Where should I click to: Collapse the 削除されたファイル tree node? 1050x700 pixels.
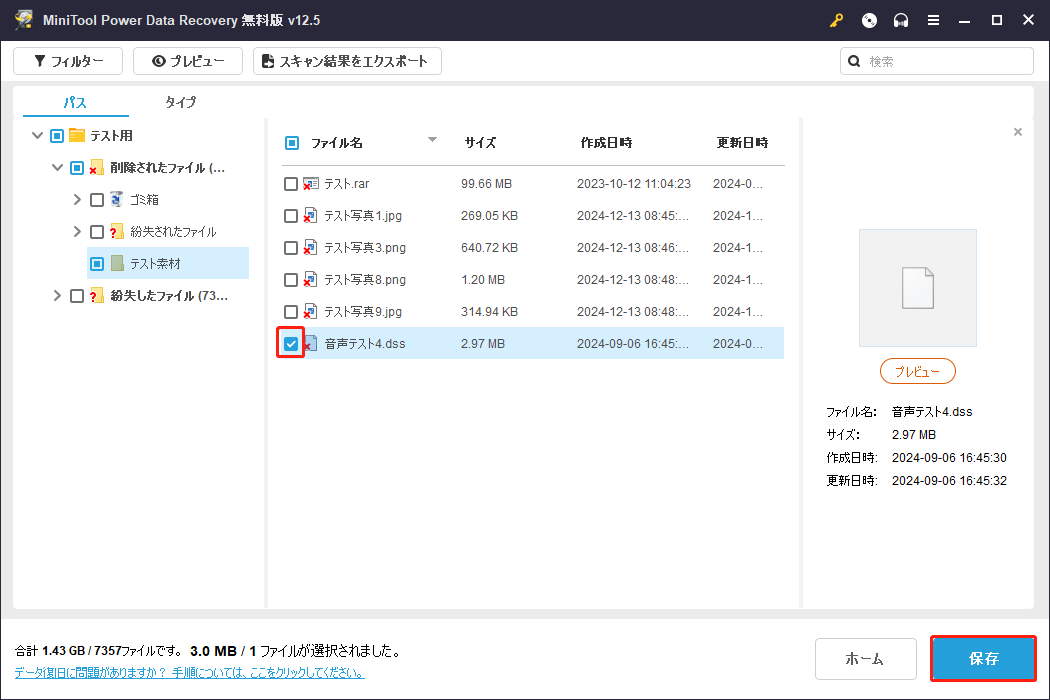click(x=58, y=167)
